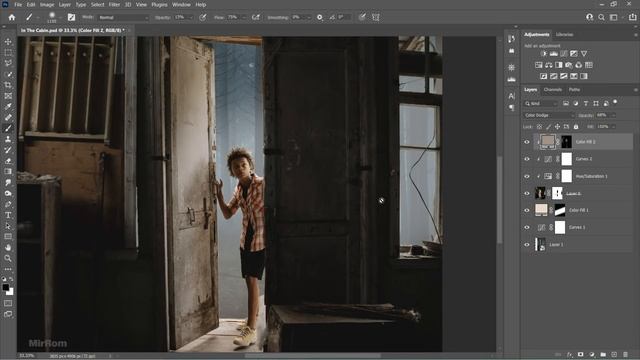Add a Photo Filter adjustment
This screenshot has height=360, width=640.
point(569,65)
